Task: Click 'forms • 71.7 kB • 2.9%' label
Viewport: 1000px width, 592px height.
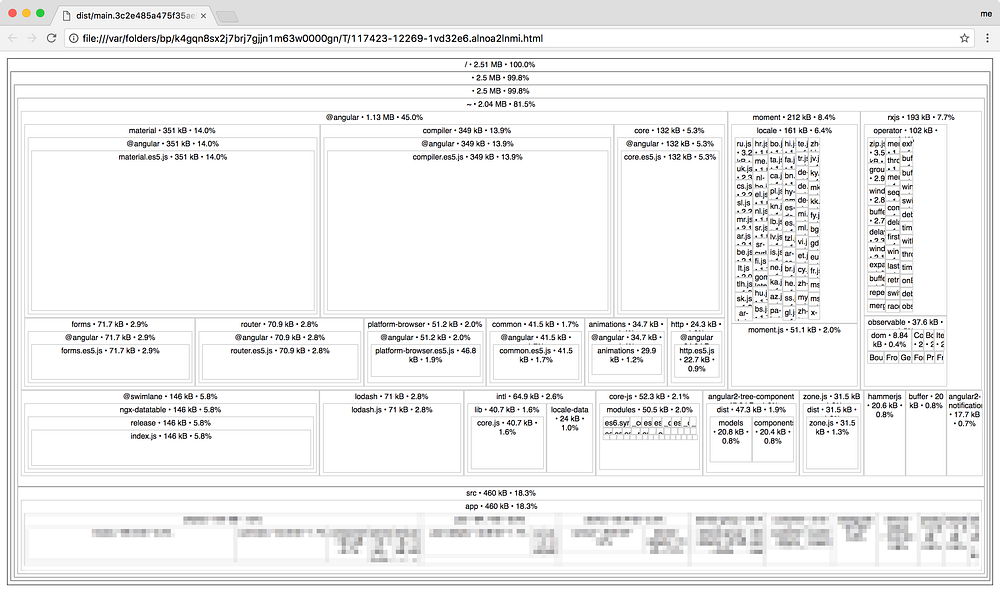Action: point(109,324)
